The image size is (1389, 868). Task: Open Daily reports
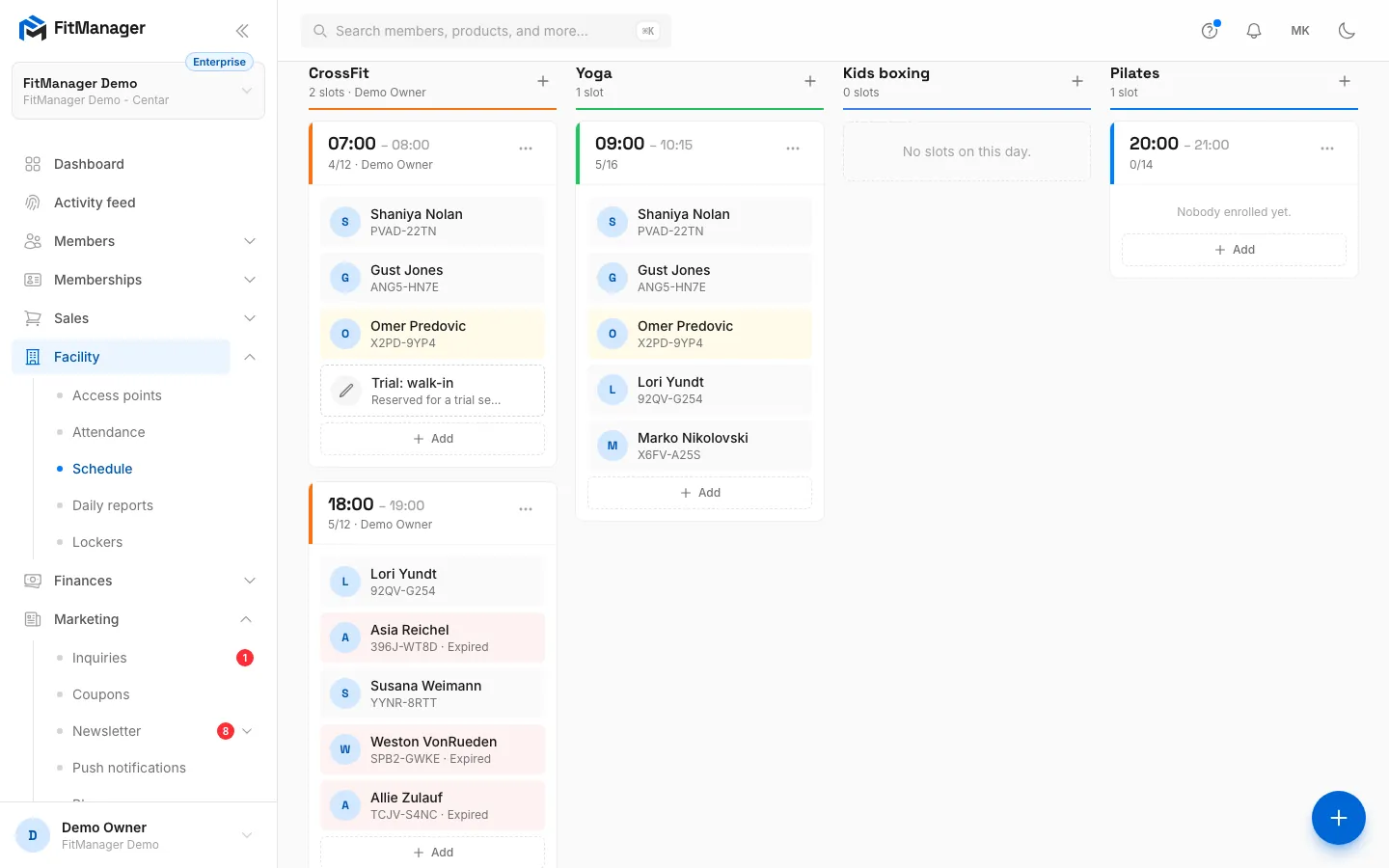click(113, 505)
